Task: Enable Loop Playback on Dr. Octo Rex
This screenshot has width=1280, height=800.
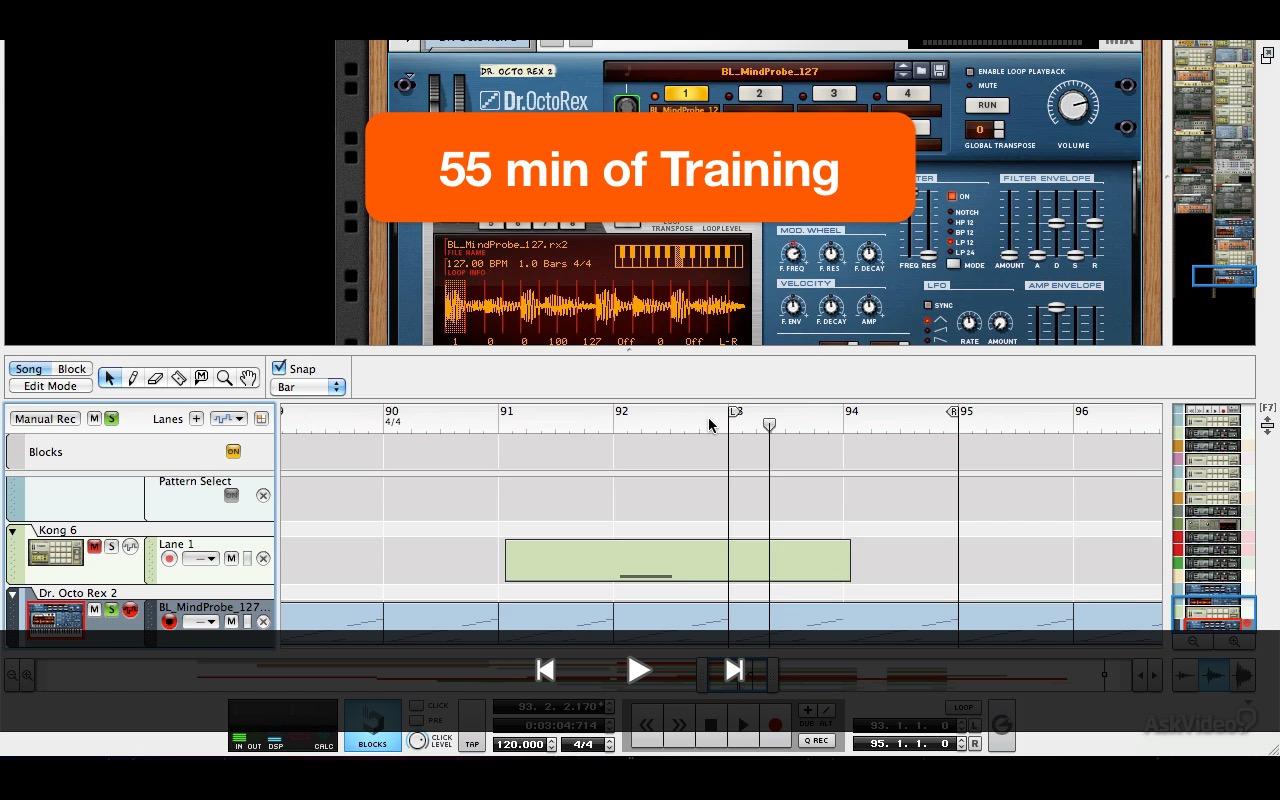Action: click(x=969, y=72)
